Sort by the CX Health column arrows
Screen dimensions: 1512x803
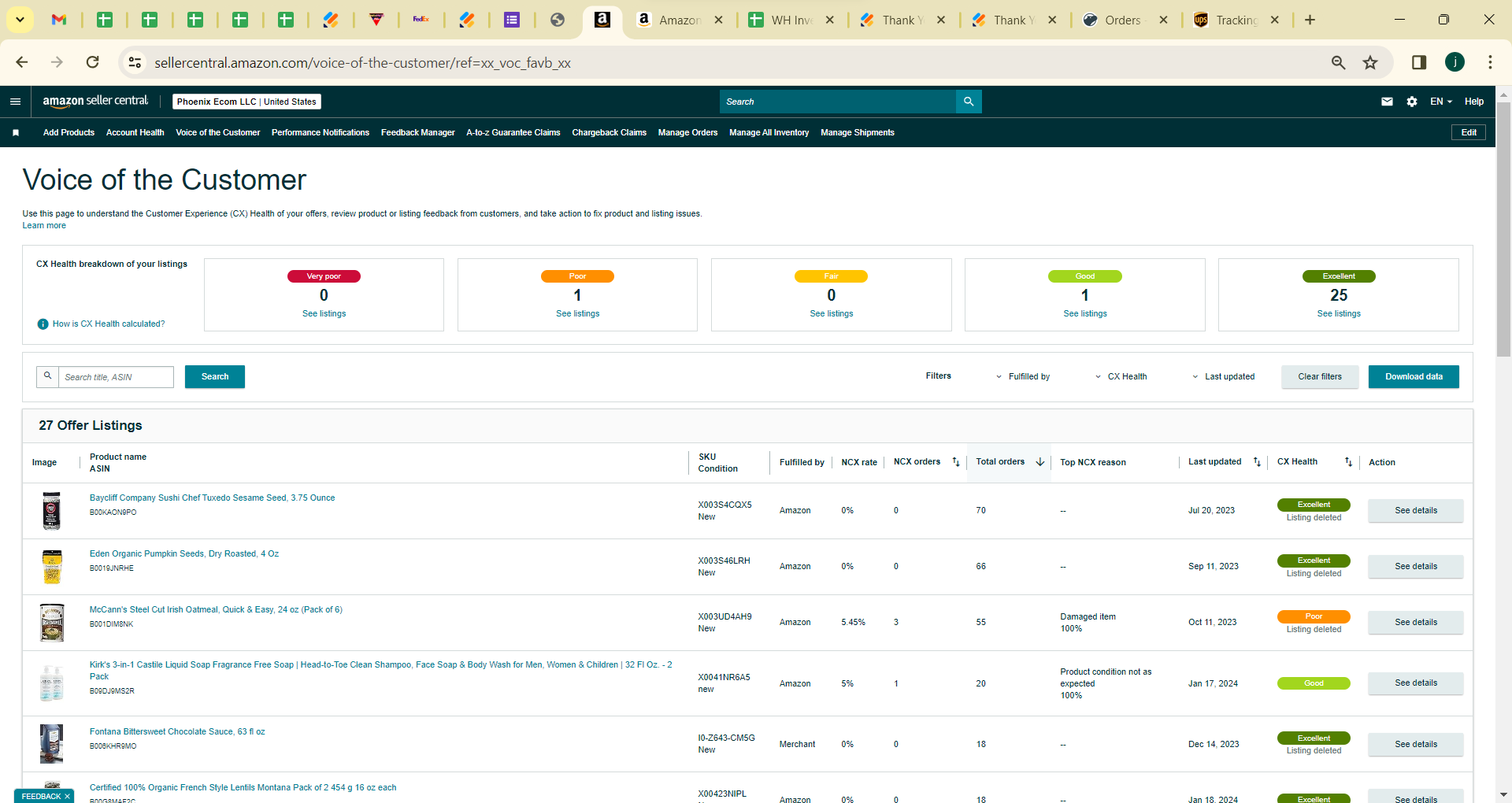1348,462
